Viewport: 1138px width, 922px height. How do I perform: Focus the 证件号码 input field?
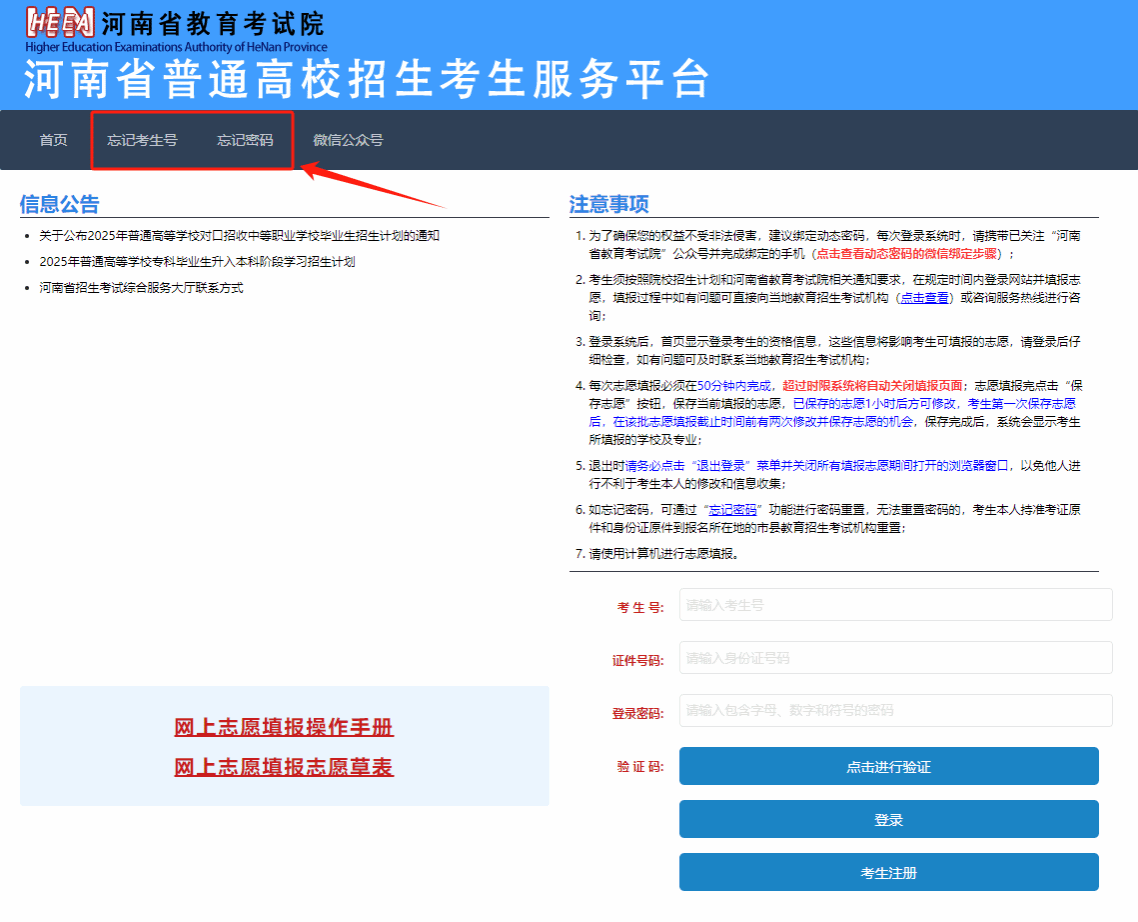[895, 658]
